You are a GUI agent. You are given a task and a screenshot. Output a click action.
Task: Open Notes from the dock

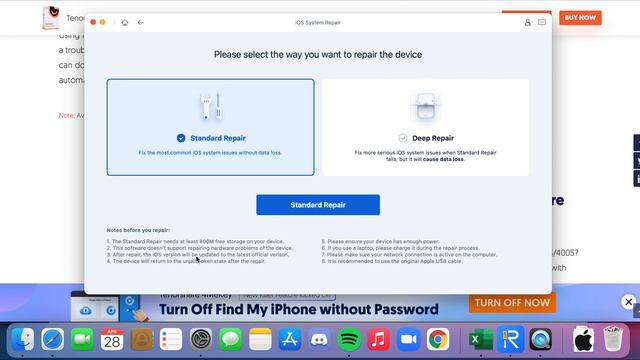260,339
